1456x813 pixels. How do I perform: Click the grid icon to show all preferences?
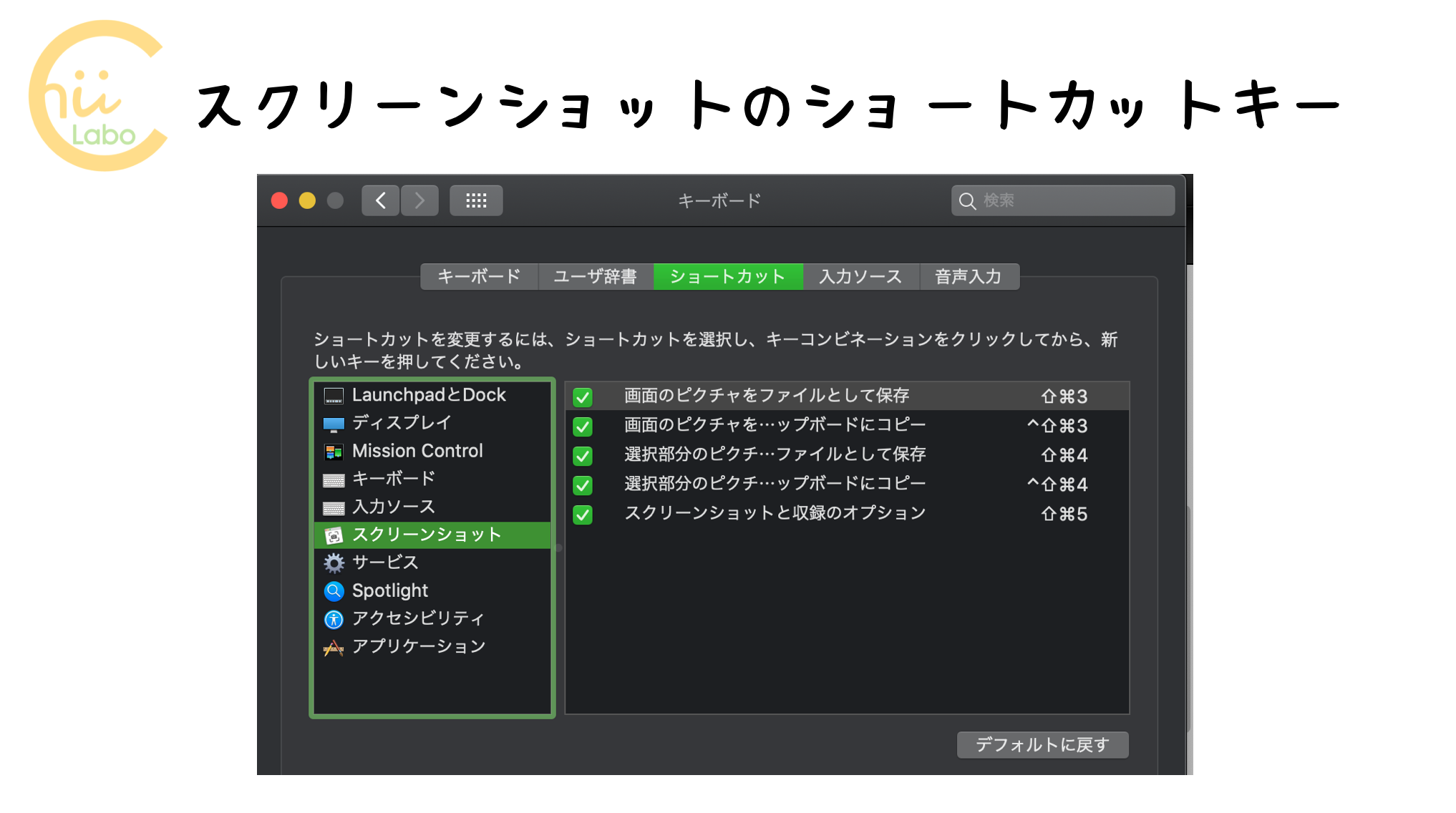pos(475,200)
